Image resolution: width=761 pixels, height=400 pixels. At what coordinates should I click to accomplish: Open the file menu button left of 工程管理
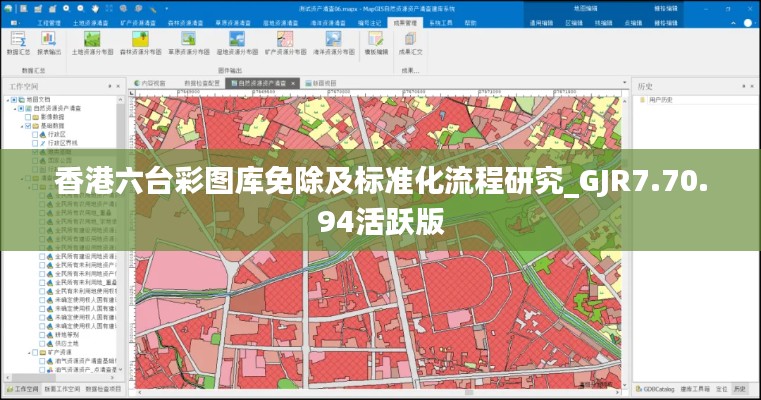tap(15, 23)
